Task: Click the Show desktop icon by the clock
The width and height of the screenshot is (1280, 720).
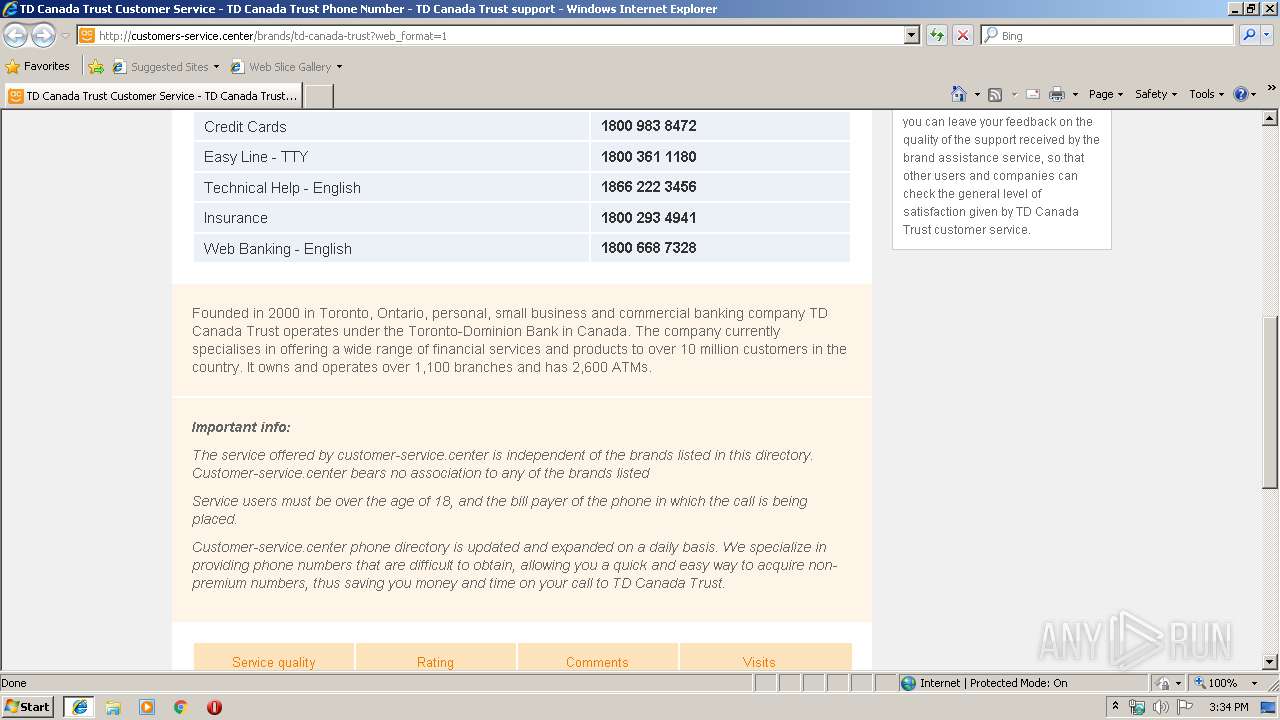Action: pos(1269,707)
